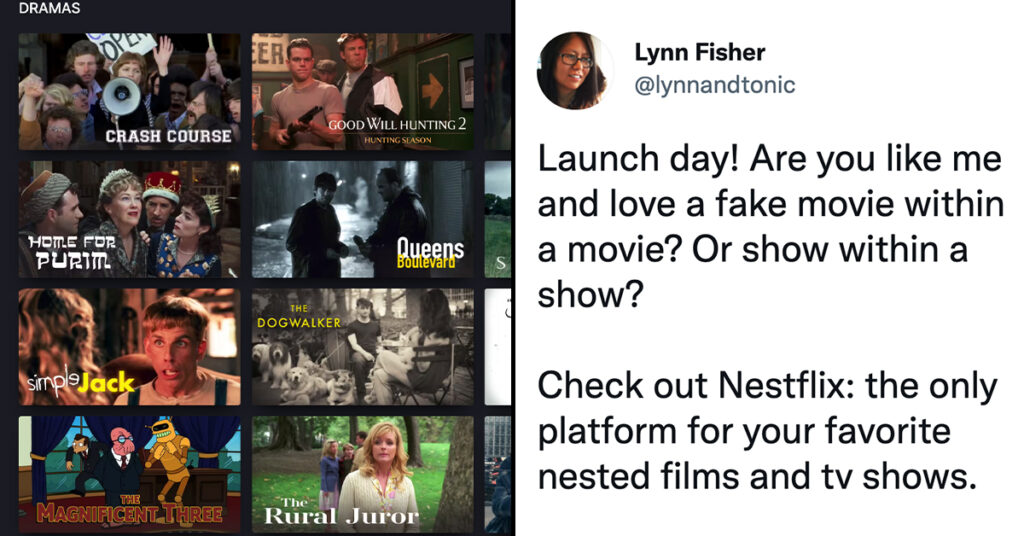This screenshot has width=1024, height=536.
Task: Open Good Will Hunting 2 thumbnail
Action: (x=363, y=92)
